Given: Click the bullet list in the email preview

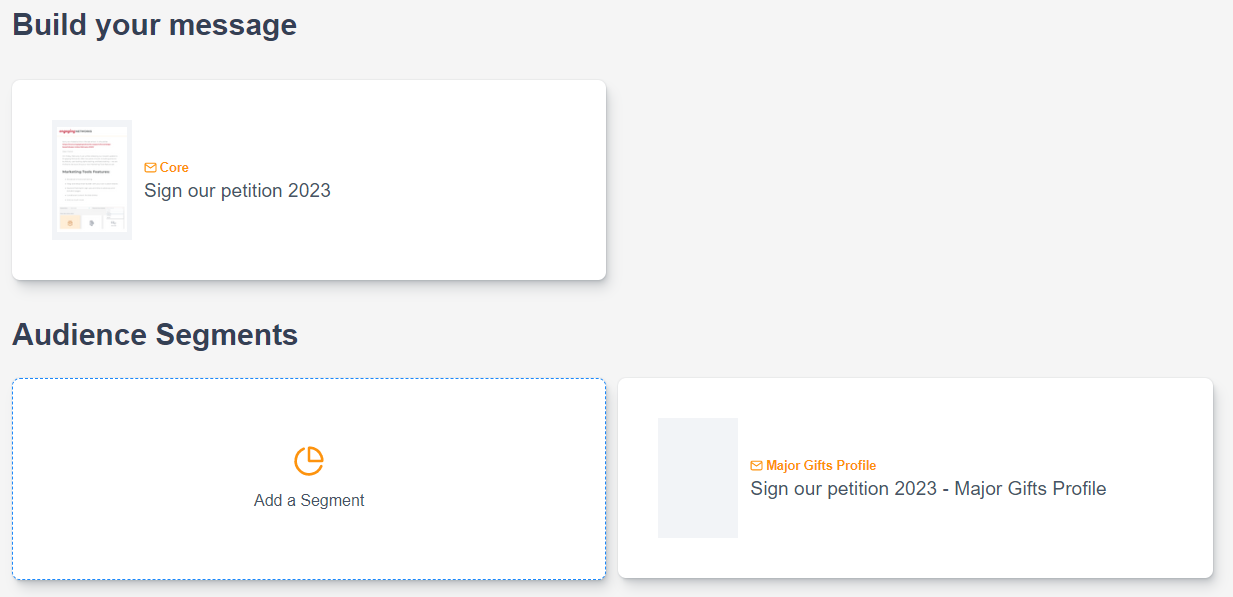Looking at the screenshot, I should [x=90, y=190].
